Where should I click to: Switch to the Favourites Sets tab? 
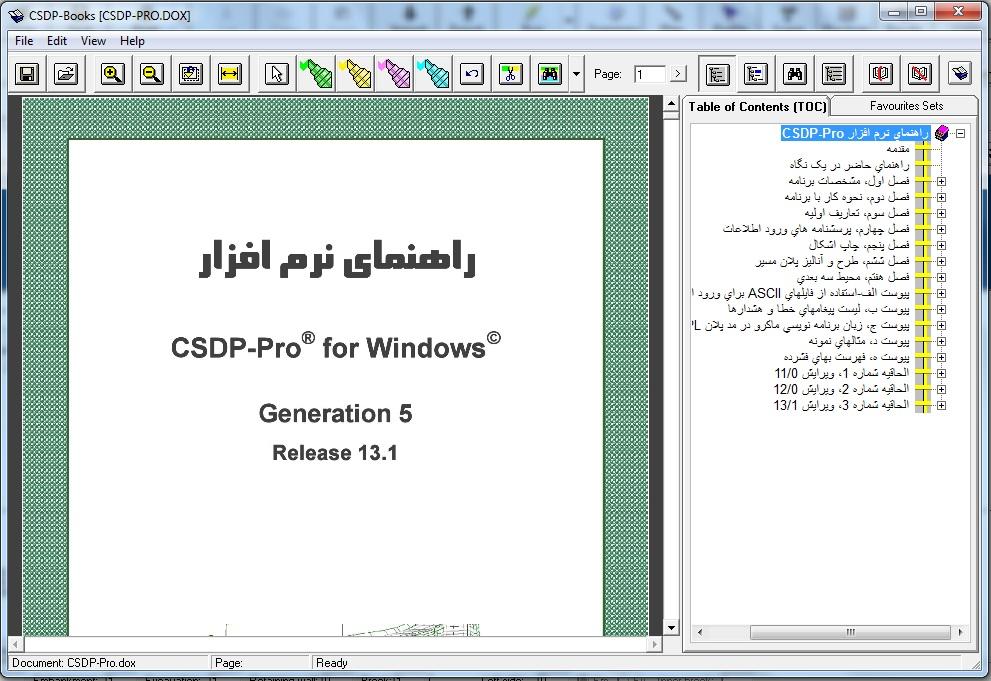(x=906, y=106)
